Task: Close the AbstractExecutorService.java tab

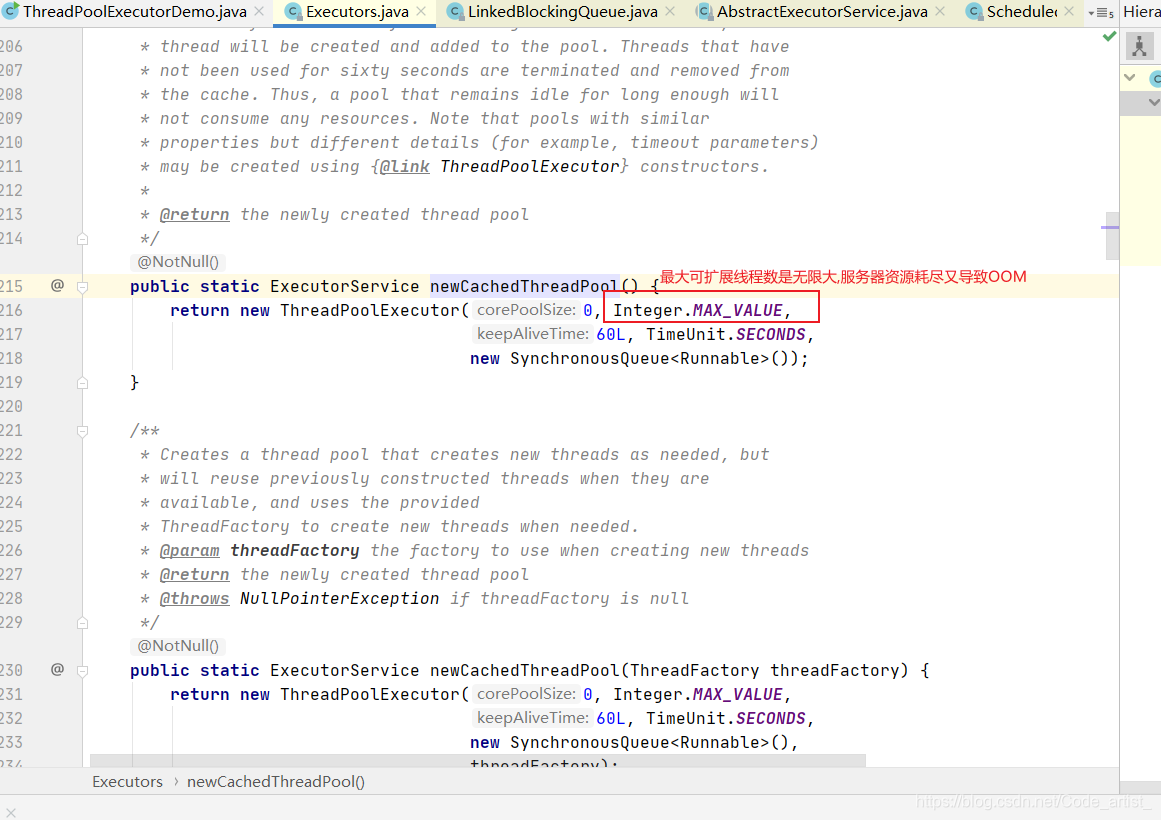Action: coord(940,12)
